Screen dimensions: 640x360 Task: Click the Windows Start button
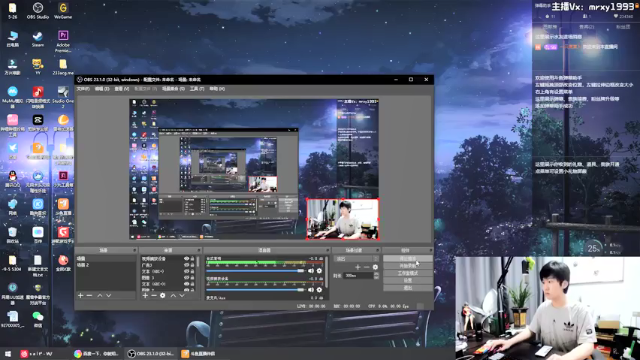pos(8,353)
